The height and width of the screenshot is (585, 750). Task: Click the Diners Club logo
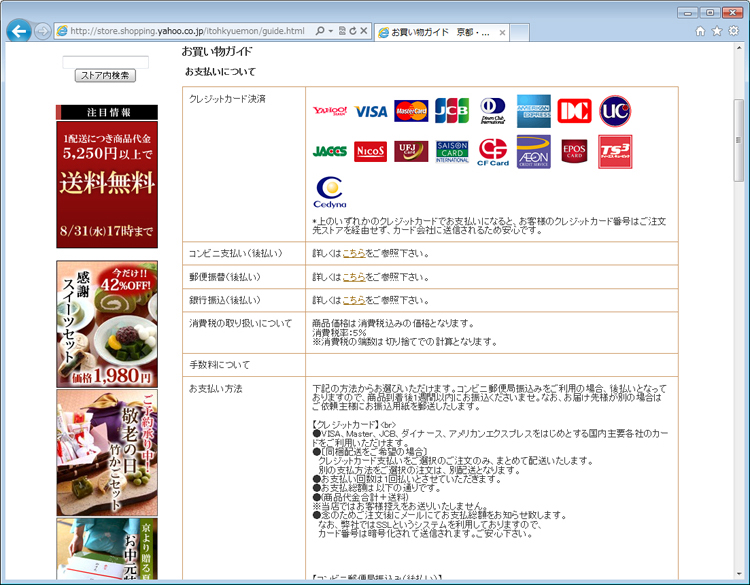pos(493,110)
